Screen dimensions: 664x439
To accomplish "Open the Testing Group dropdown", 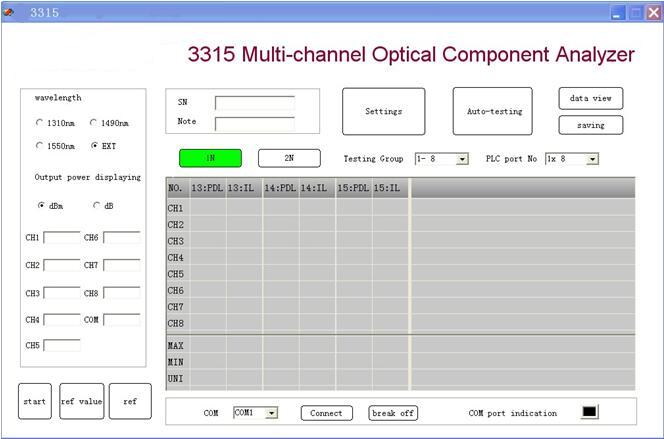I will click(x=462, y=159).
